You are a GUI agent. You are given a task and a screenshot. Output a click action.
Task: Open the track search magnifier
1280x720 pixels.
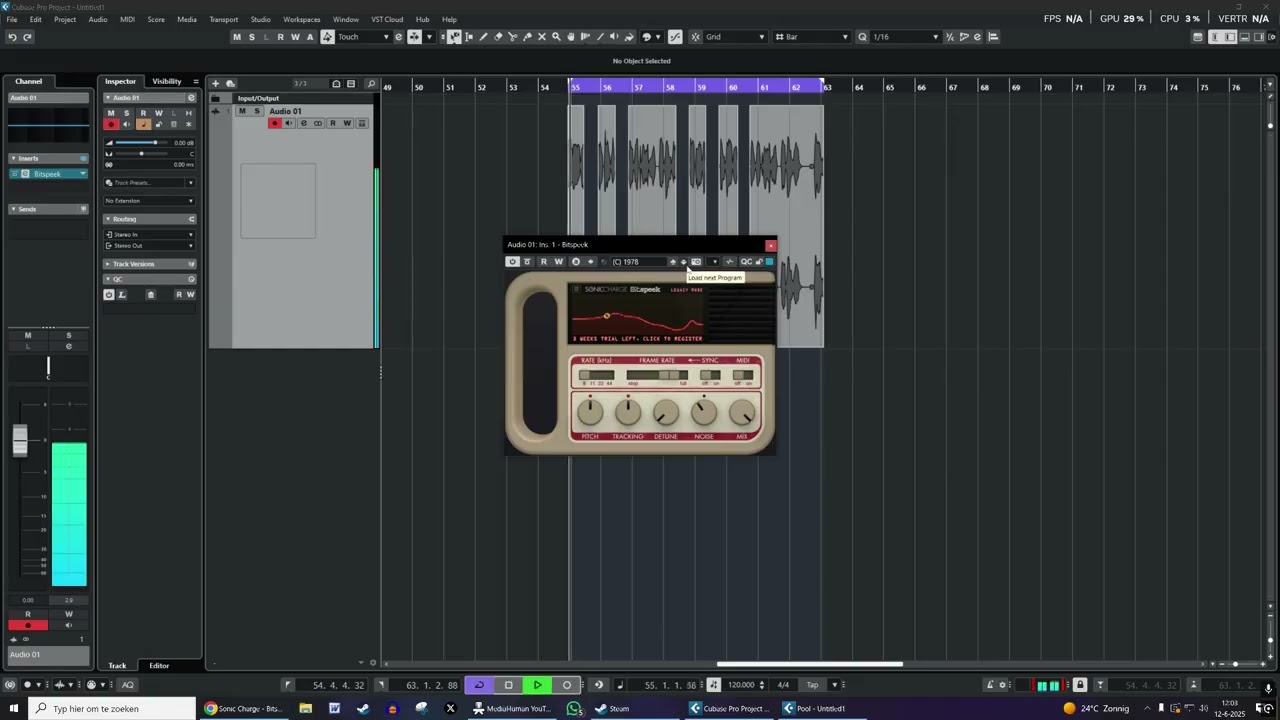click(x=371, y=84)
